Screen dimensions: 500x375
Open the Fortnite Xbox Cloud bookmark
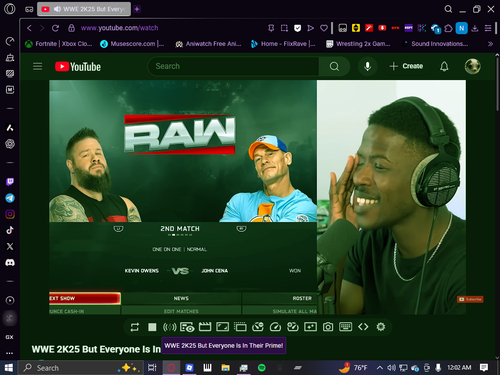pyautogui.click(x=59, y=44)
